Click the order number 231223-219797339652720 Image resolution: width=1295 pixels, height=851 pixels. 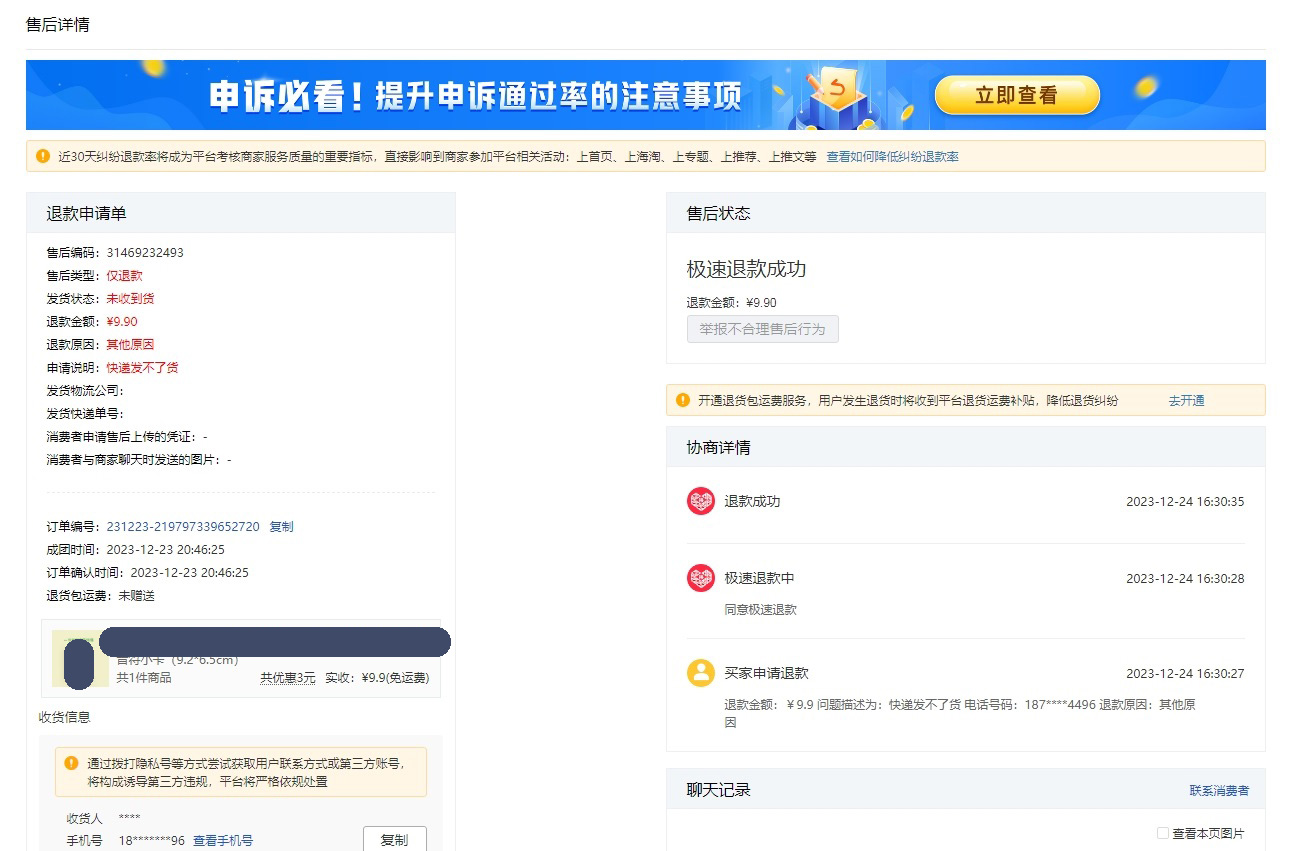point(185,526)
